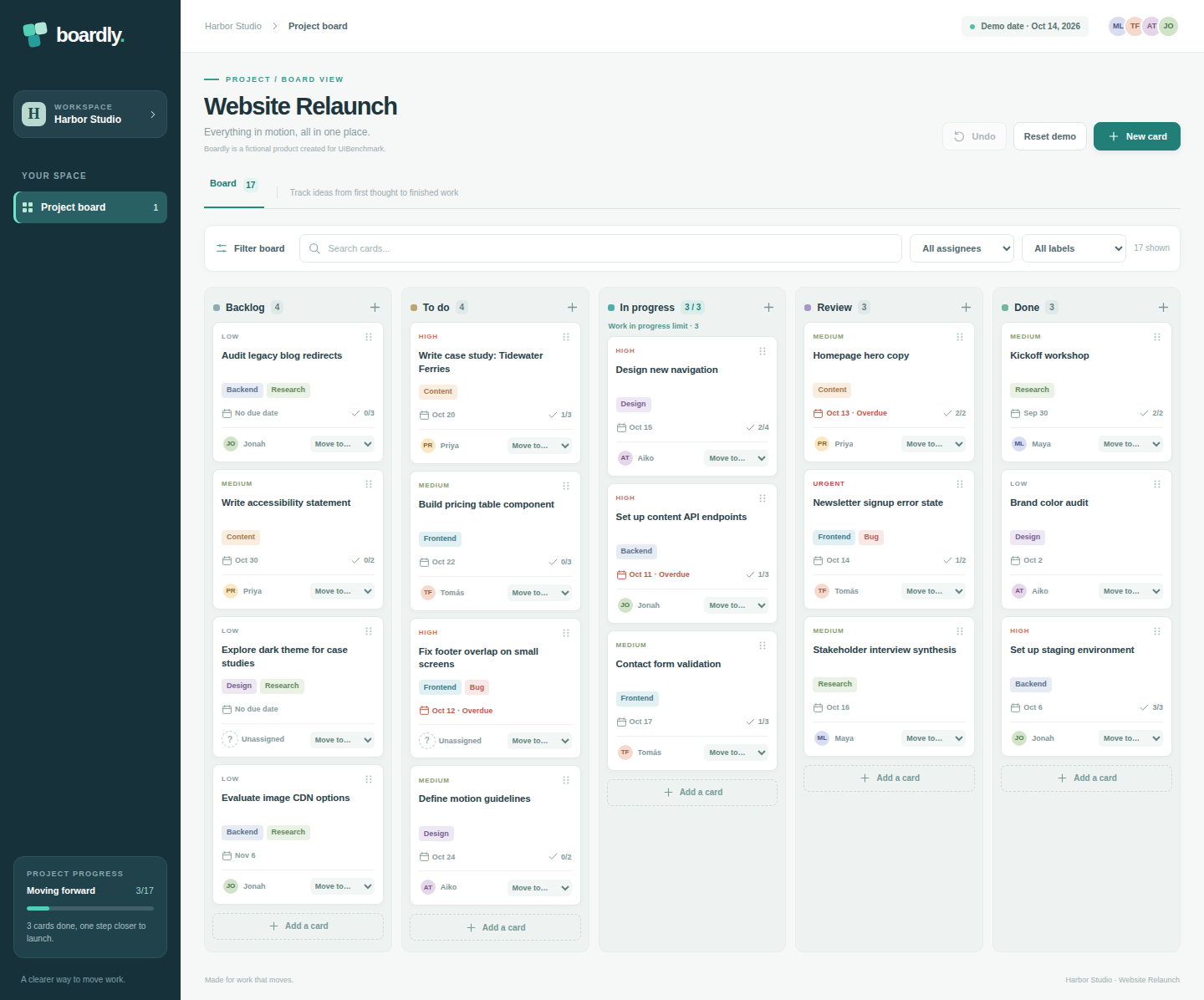This screenshot has height=1000, width=1204.
Task: Add a card via Backlog plus icon
Action: 375,308
